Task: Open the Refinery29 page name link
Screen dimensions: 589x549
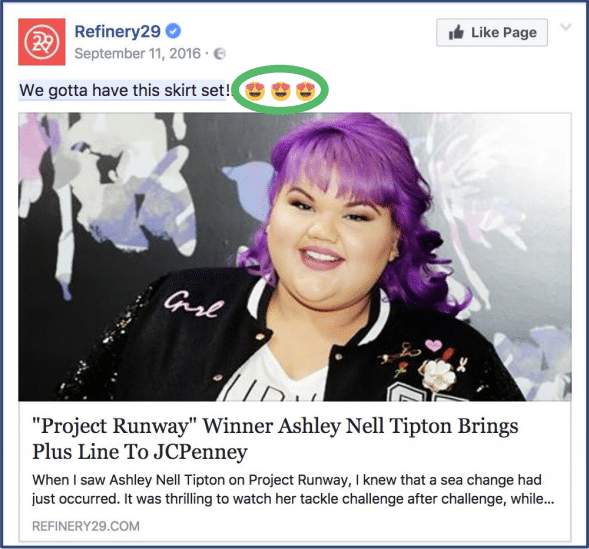Action: (118, 31)
